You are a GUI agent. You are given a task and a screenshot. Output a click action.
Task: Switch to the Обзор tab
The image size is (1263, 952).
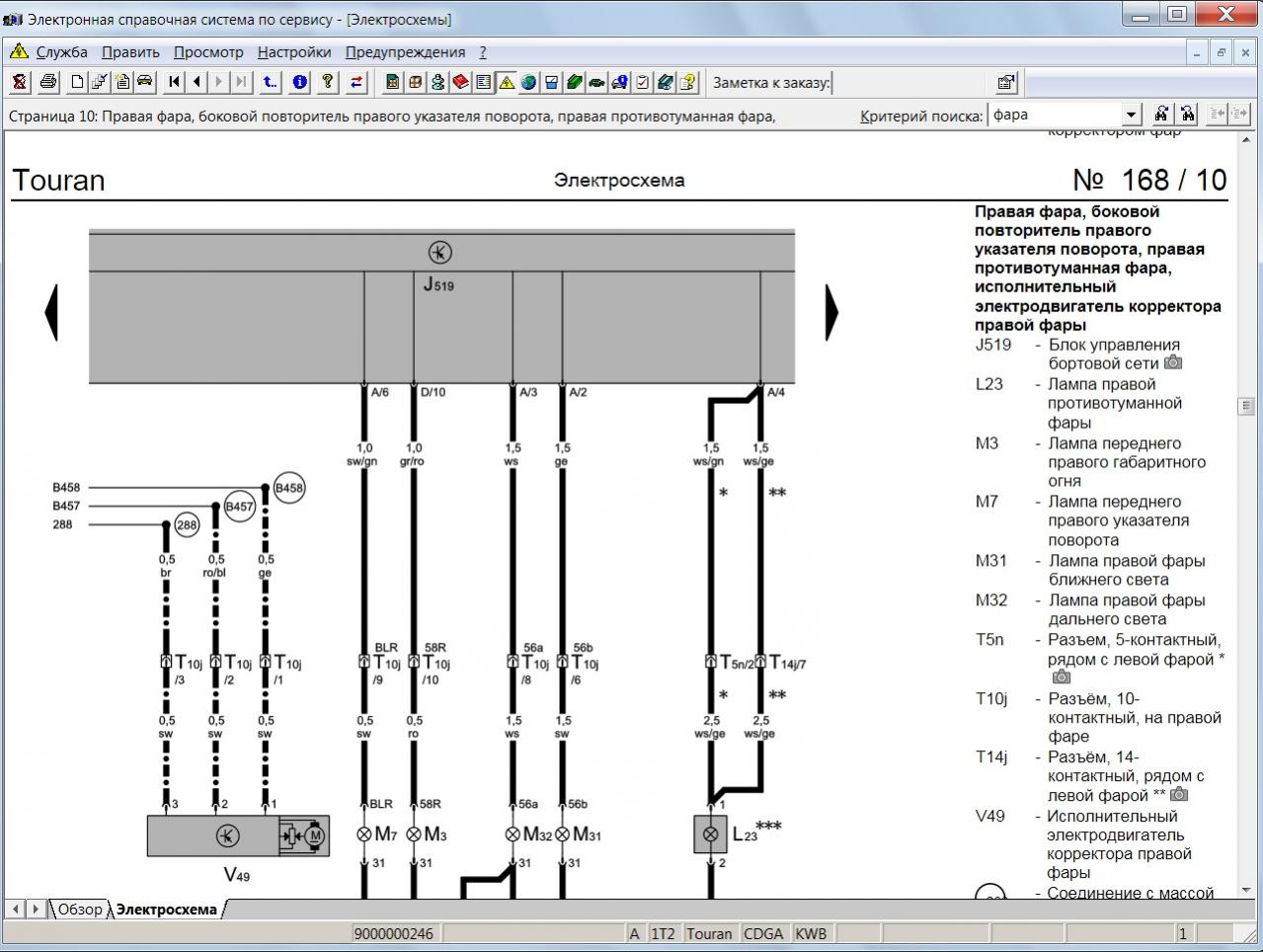79,910
